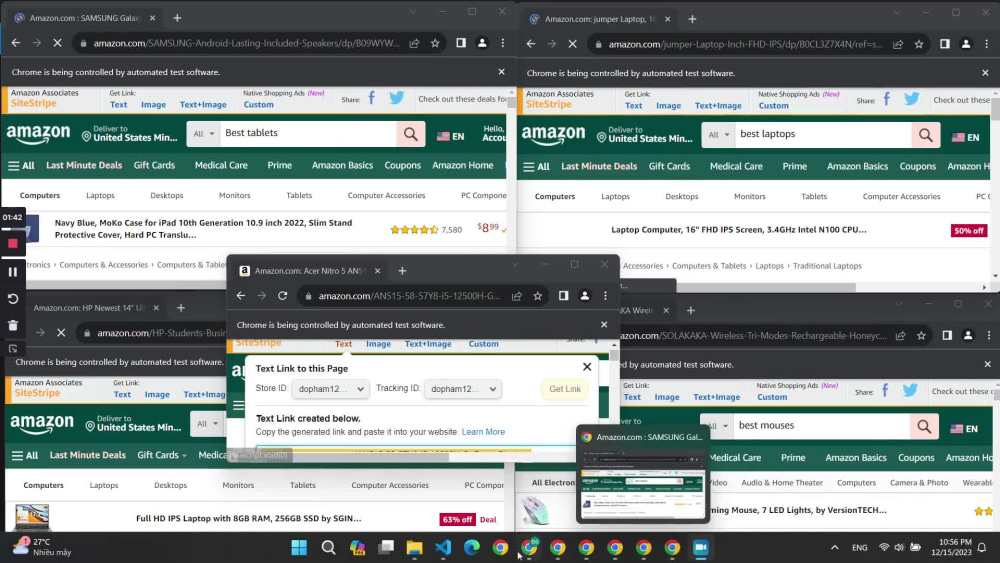The width and height of the screenshot is (1000, 563).
Task: Open hamburger All menu in Samsung window
Action: click(21, 166)
